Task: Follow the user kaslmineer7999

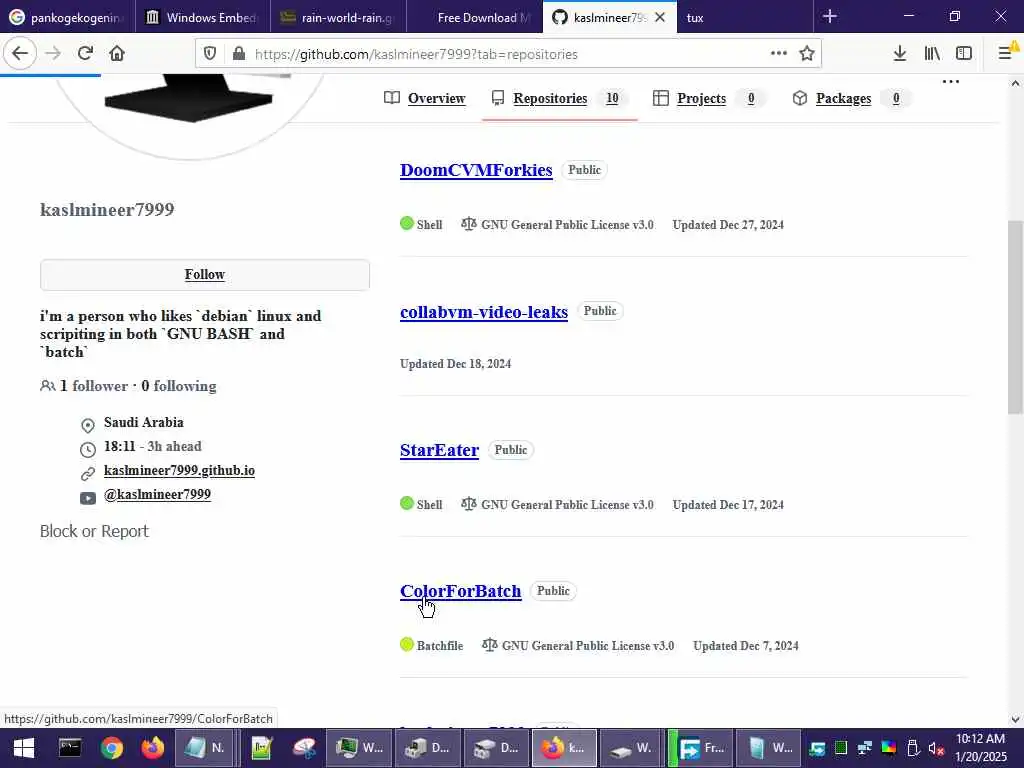Action: point(204,275)
